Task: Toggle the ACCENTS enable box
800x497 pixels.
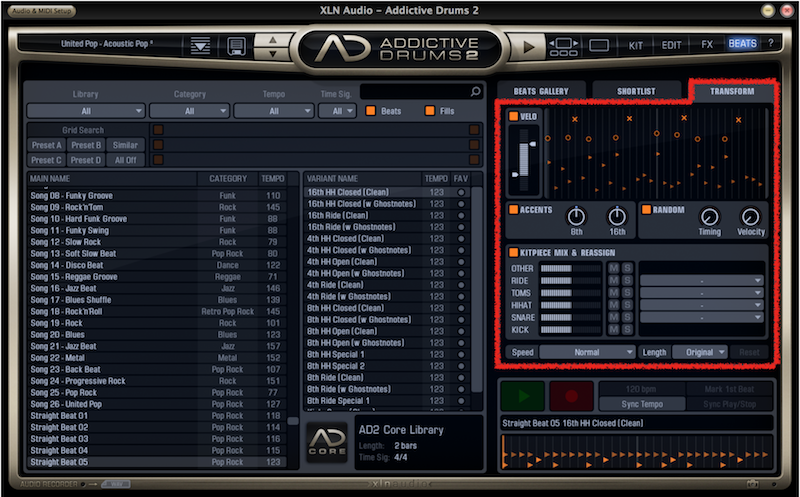Action: coord(513,210)
